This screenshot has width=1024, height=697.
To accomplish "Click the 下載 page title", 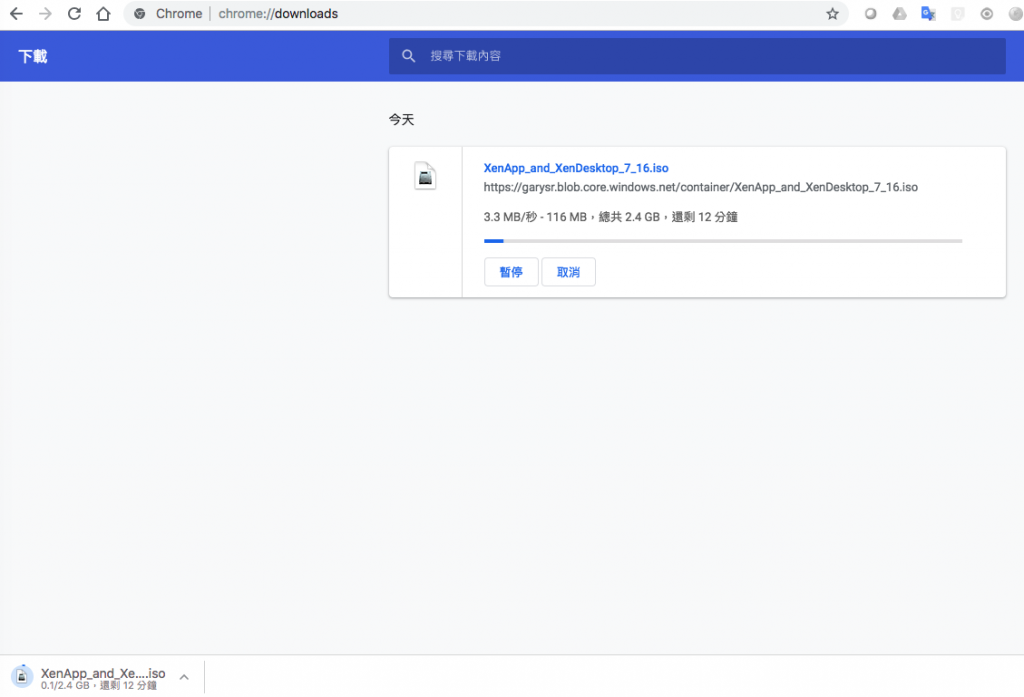I will click(33, 57).
